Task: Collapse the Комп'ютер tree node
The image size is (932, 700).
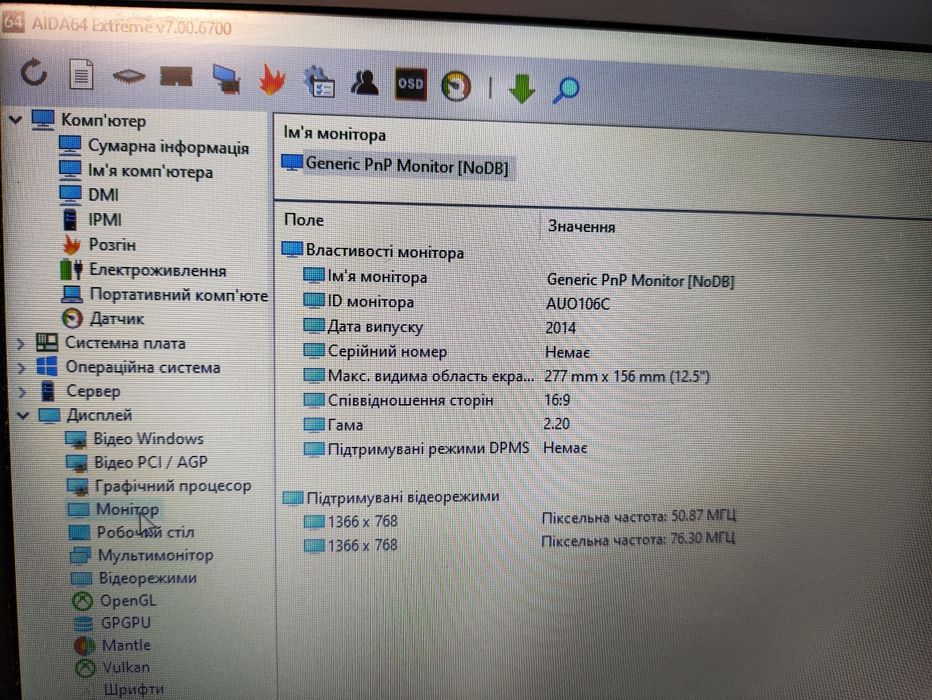Action: point(15,119)
